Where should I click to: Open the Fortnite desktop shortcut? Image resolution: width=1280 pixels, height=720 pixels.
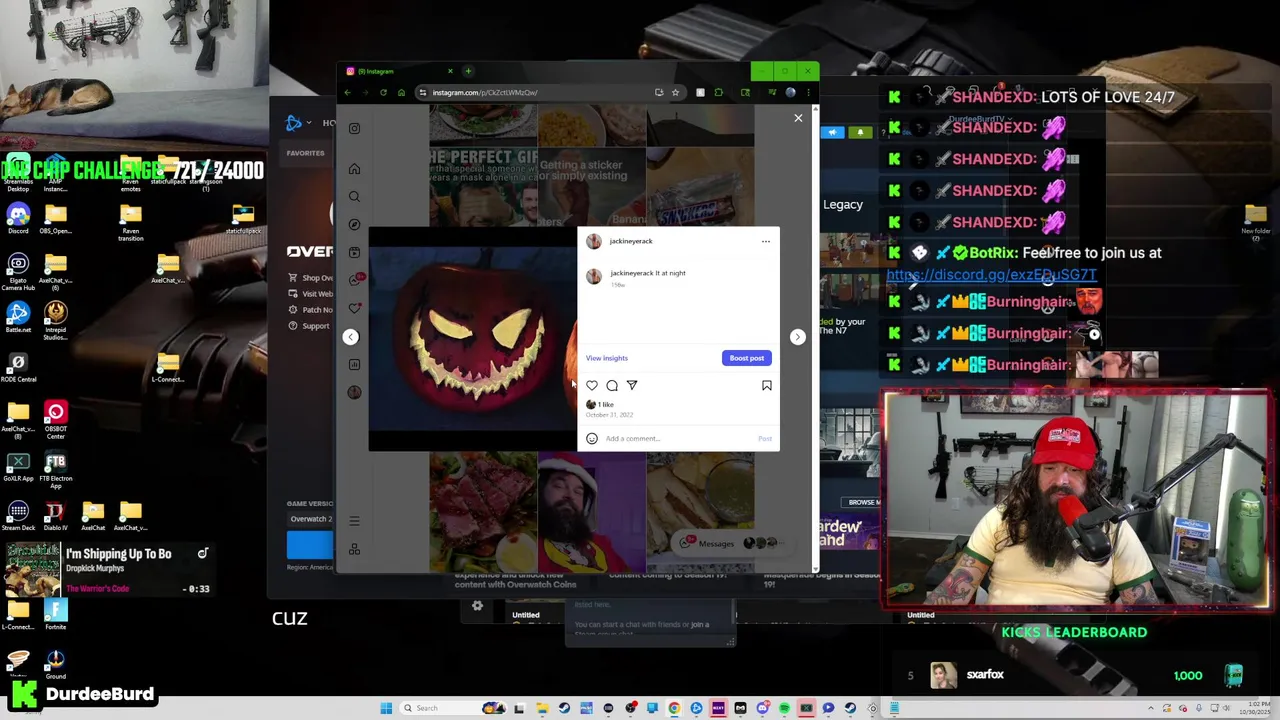coord(55,614)
